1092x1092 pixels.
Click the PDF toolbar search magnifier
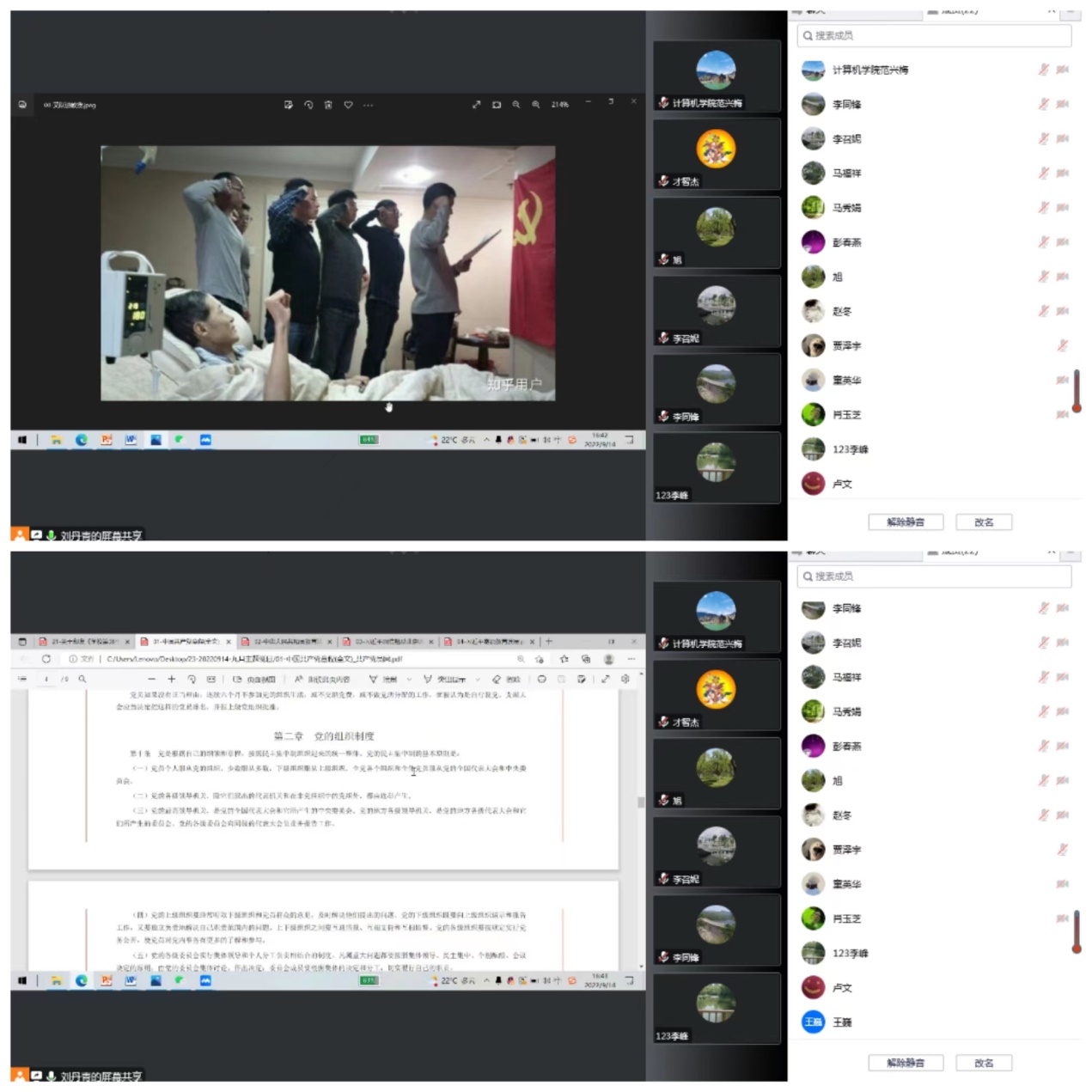(82, 679)
